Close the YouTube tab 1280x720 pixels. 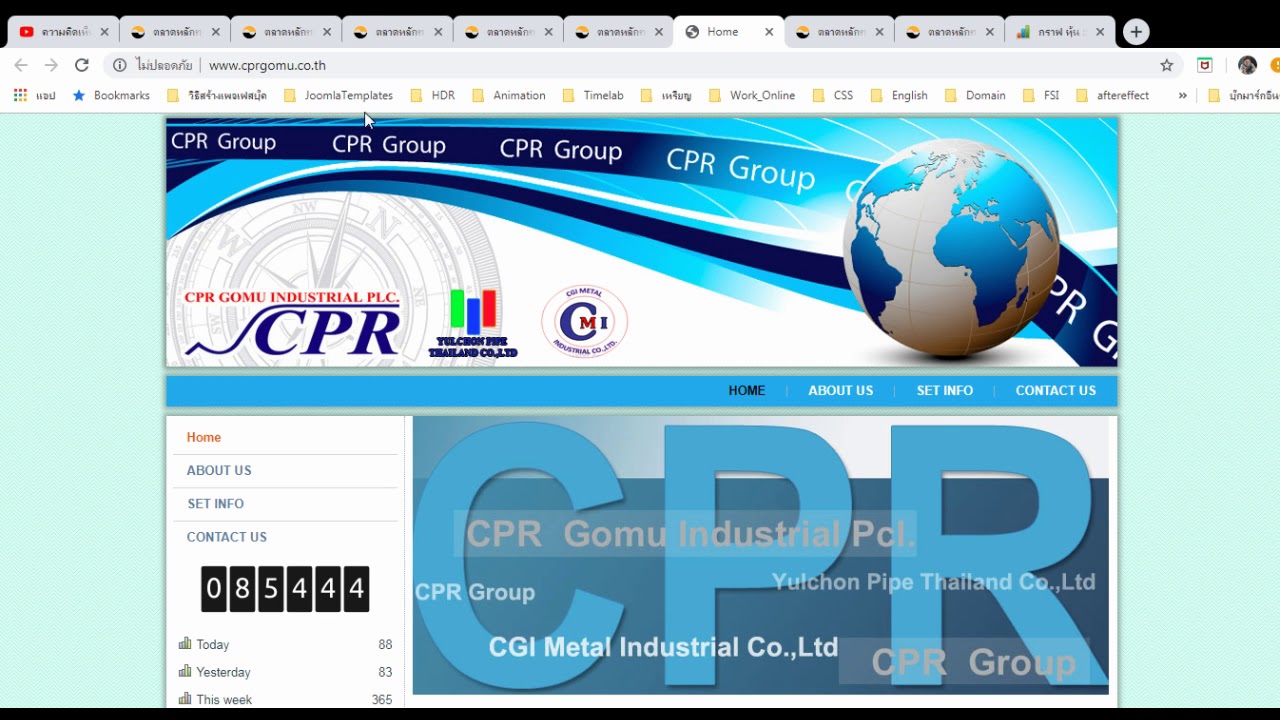point(104,32)
